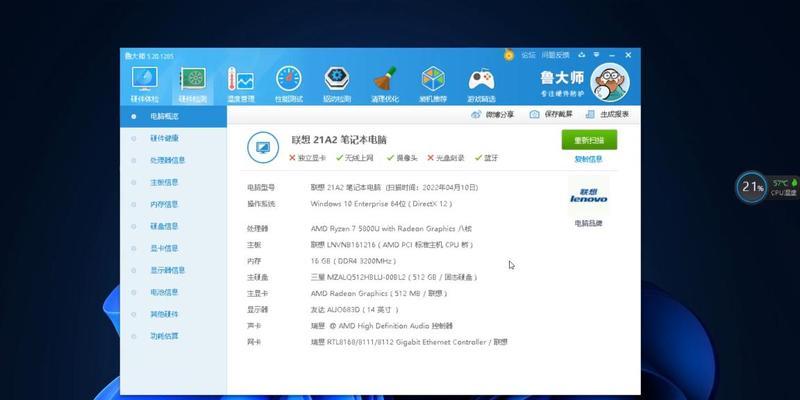Select 电脑概览 in the sidebar
The width and height of the screenshot is (800, 400).
(x=173, y=116)
